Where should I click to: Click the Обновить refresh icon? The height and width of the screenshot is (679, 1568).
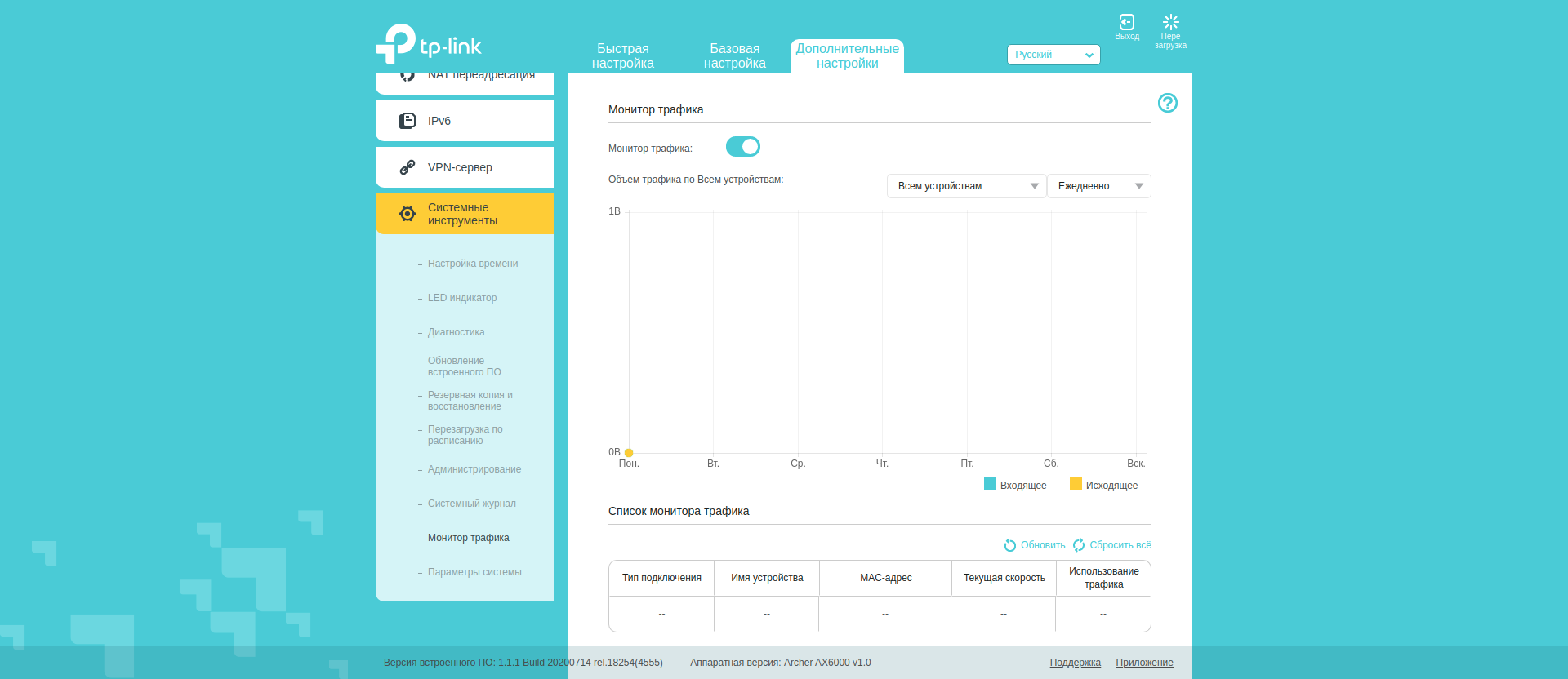coord(1010,545)
